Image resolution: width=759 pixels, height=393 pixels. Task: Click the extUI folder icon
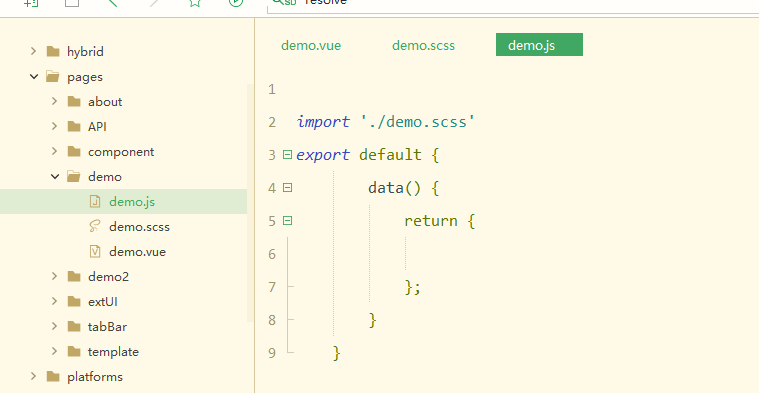click(x=74, y=302)
